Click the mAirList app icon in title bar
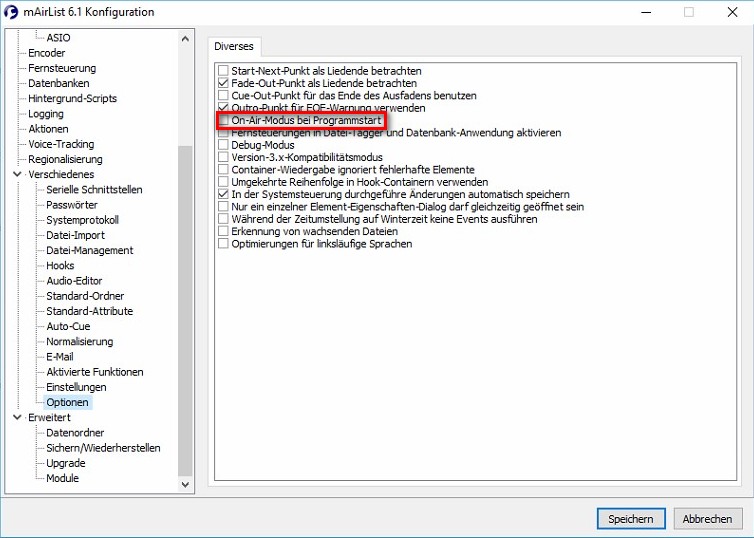 pyautogui.click(x=11, y=12)
